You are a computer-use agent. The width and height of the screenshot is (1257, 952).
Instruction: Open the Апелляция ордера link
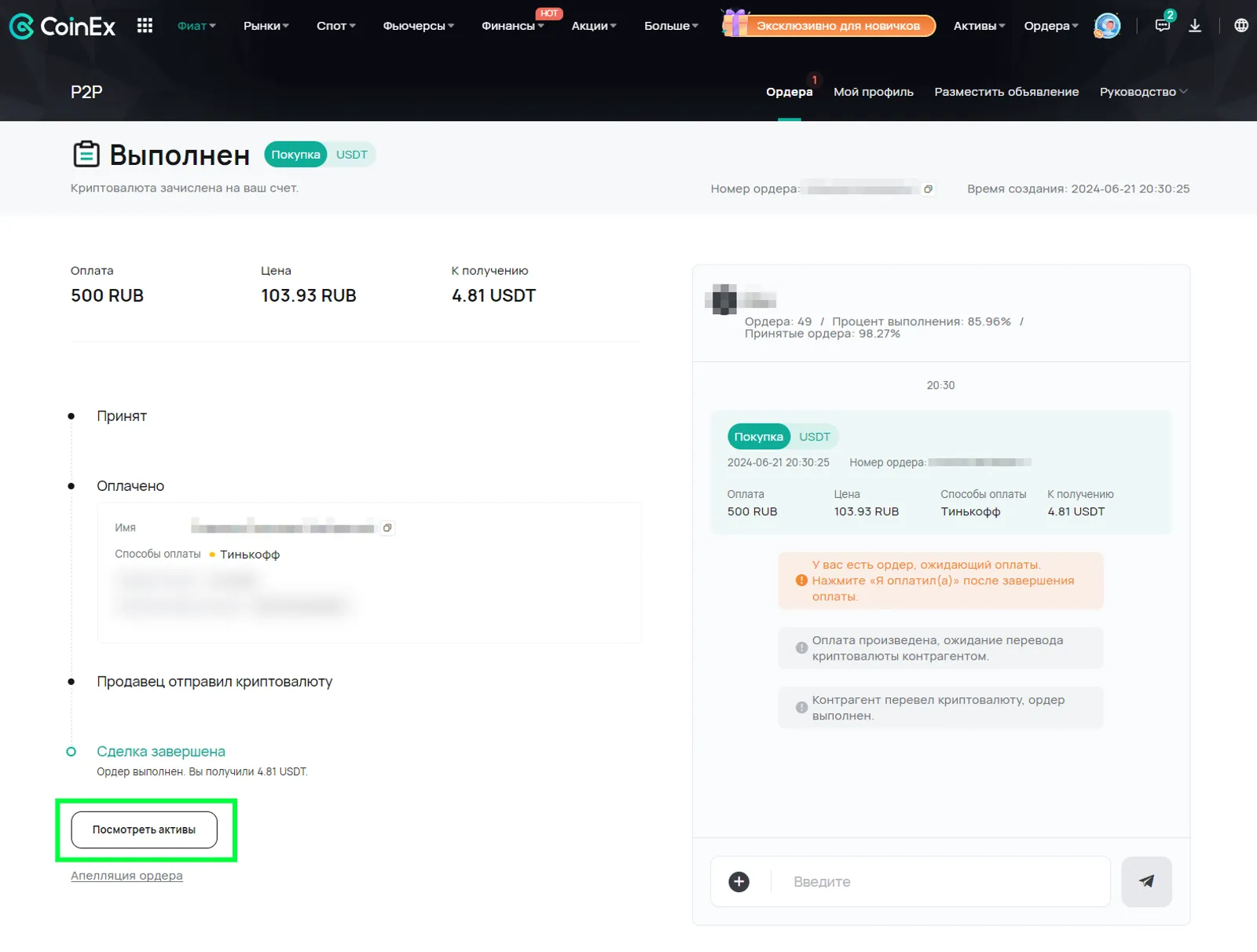coord(126,875)
